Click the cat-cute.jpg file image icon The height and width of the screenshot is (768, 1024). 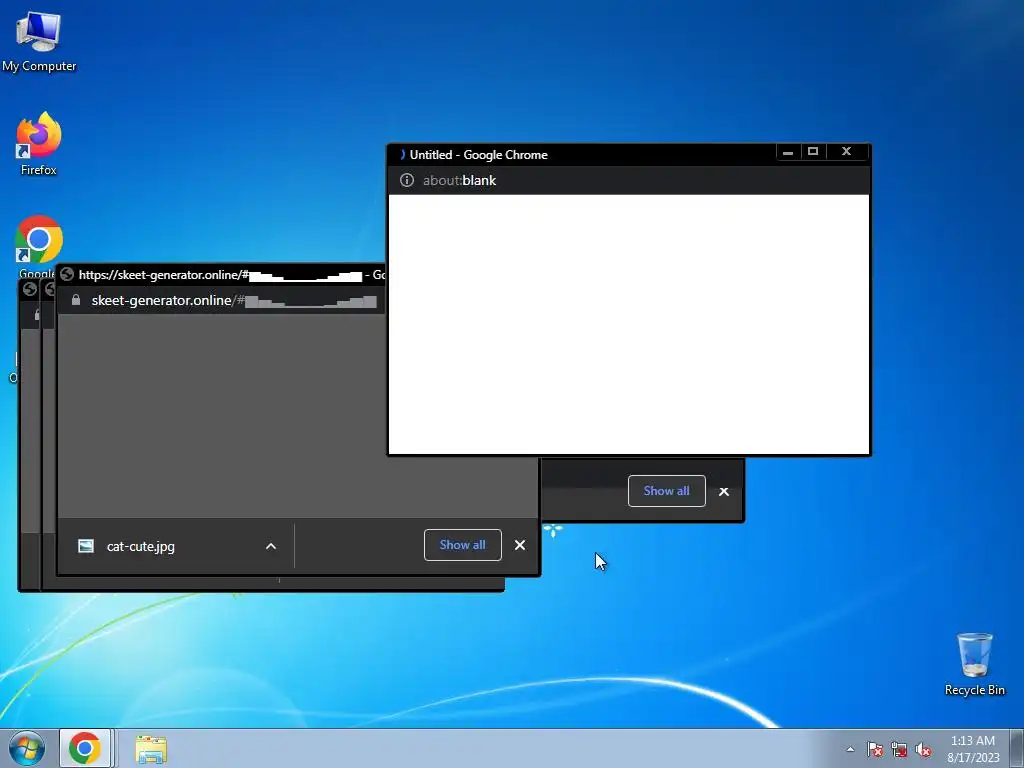tap(86, 546)
